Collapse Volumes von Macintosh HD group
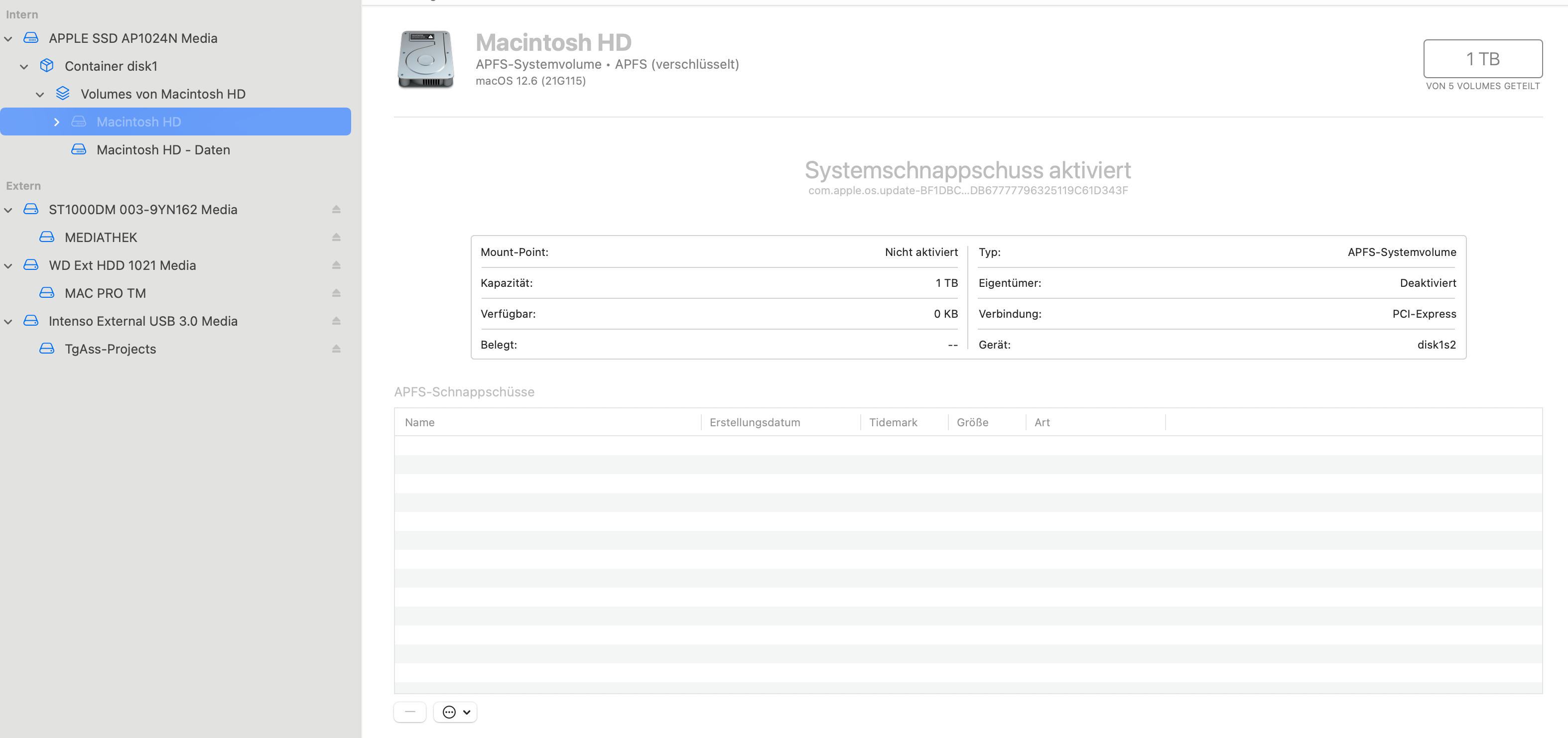The height and width of the screenshot is (738, 1568). pyautogui.click(x=40, y=94)
